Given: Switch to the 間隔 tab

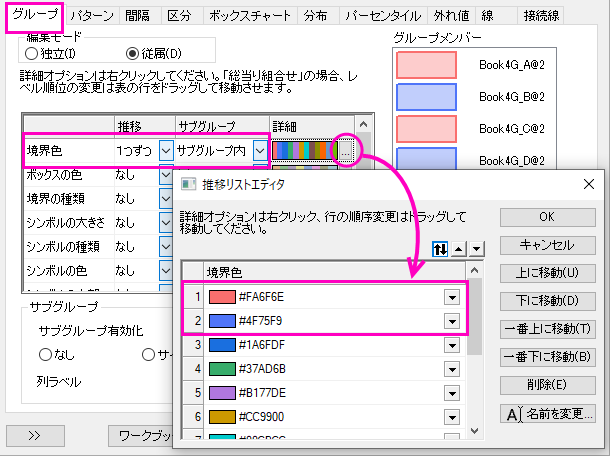Looking at the screenshot, I should coord(137,16).
